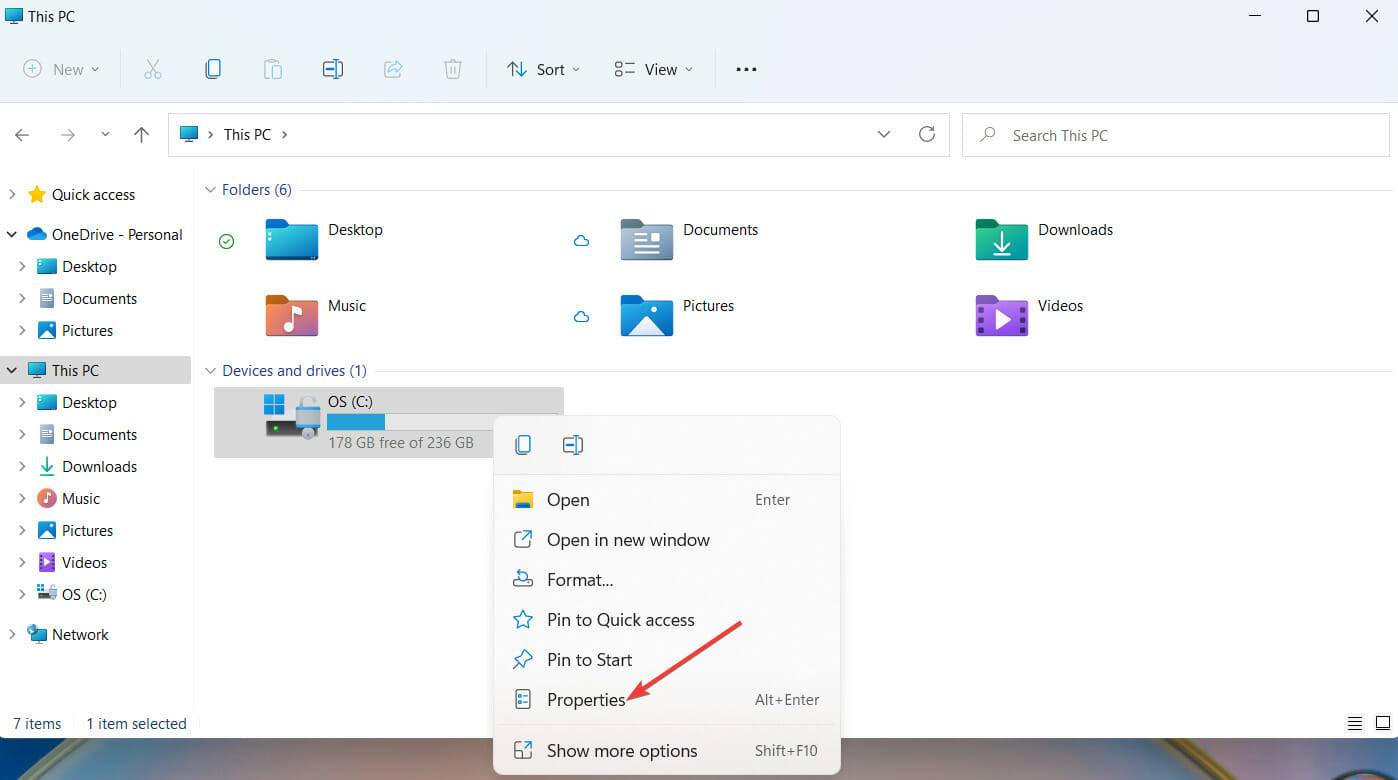
Task: Open the Sort dropdown
Action: coord(542,68)
